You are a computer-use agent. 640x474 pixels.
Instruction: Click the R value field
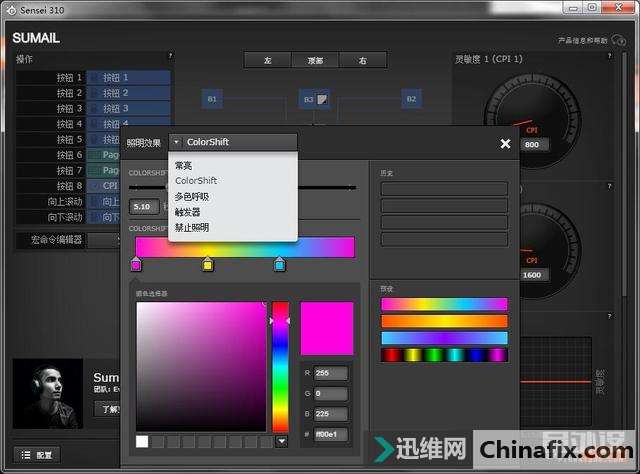(x=331, y=373)
